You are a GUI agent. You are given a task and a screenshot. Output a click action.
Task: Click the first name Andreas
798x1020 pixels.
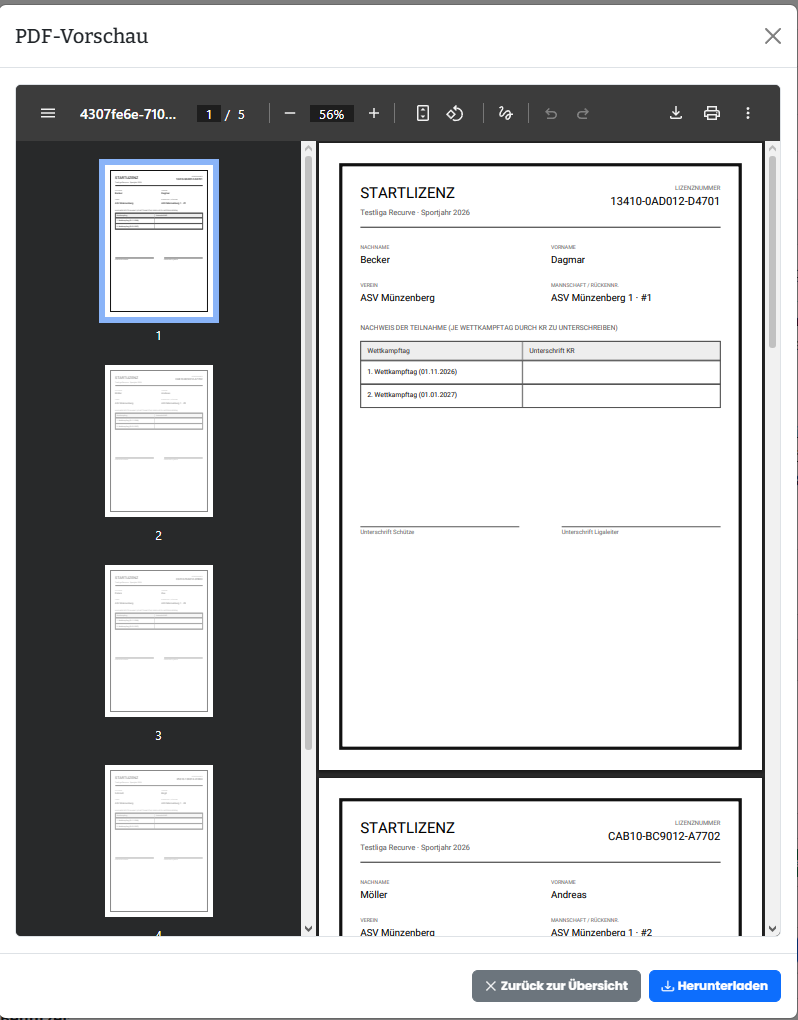click(x=568, y=894)
